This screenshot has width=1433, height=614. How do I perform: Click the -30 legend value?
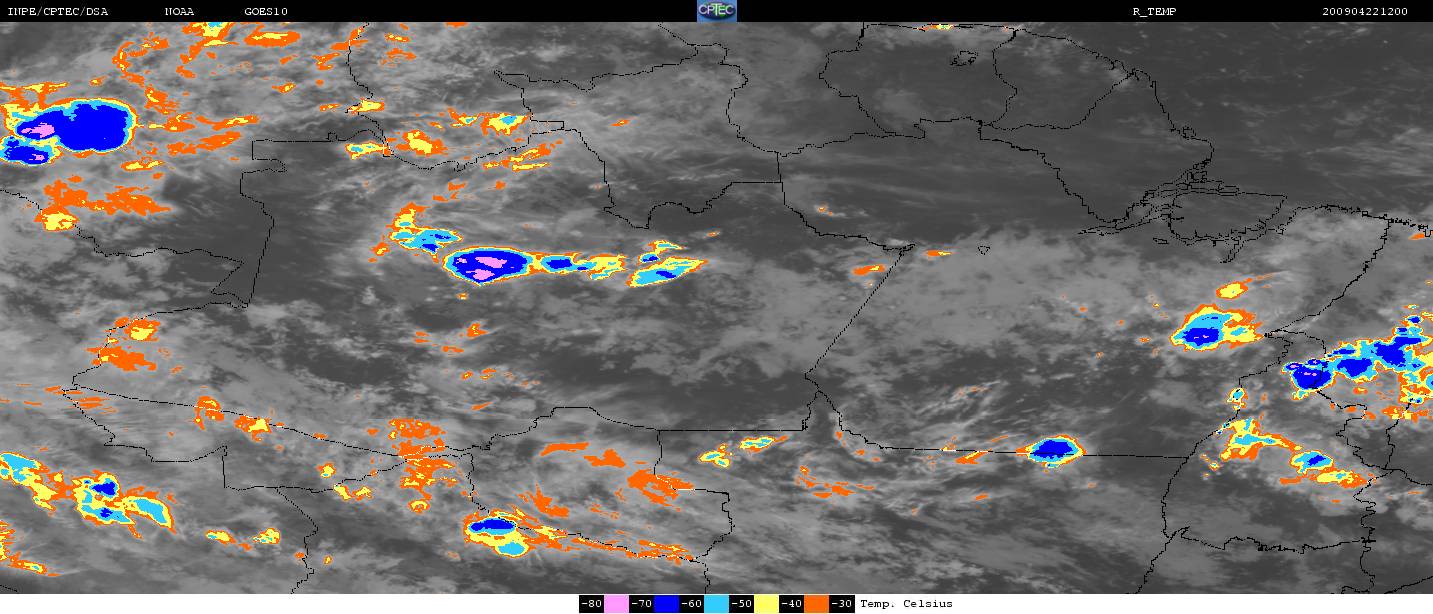(842, 604)
